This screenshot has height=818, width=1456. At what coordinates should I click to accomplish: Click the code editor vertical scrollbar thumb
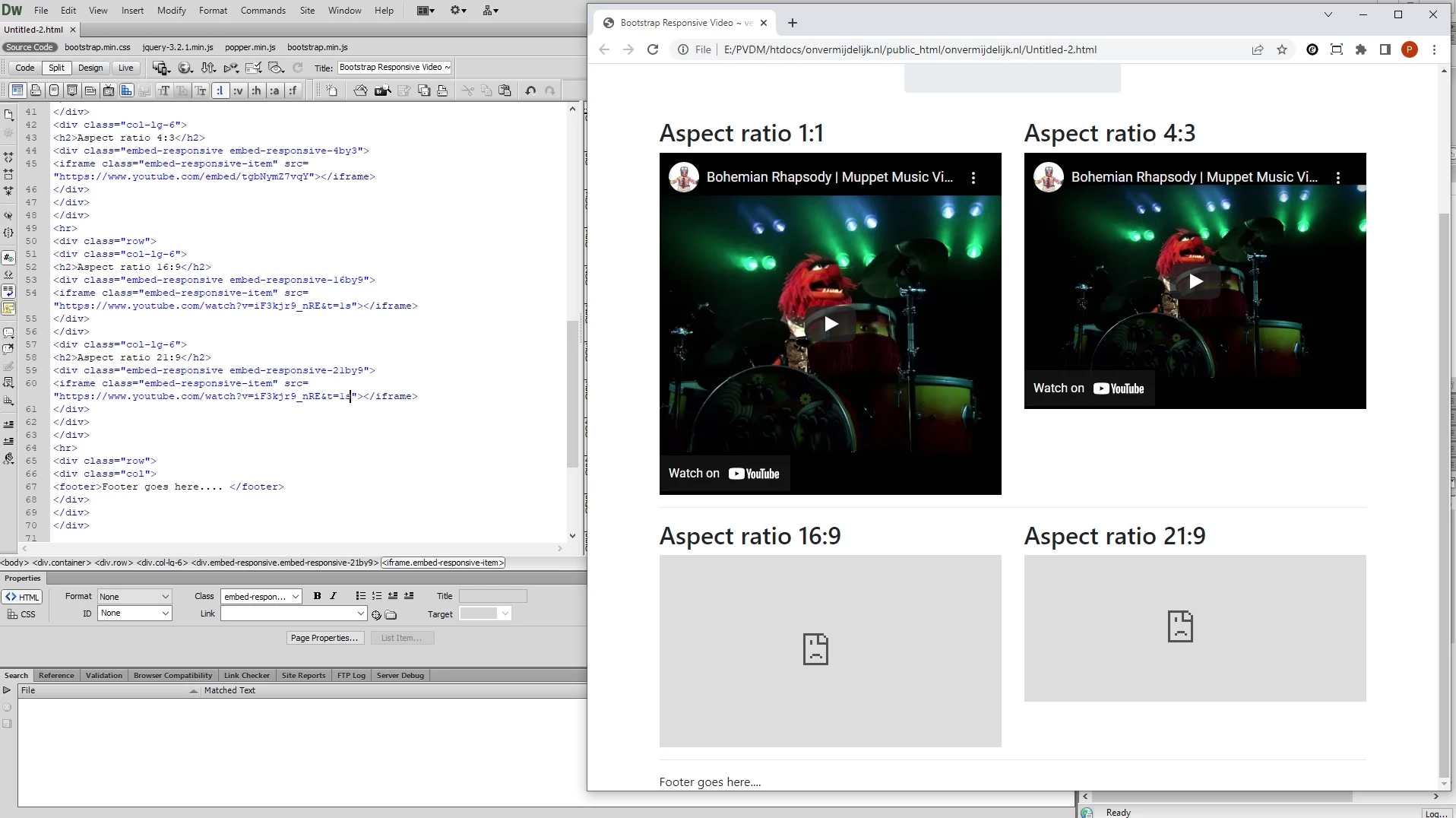pyautogui.click(x=573, y=394)
